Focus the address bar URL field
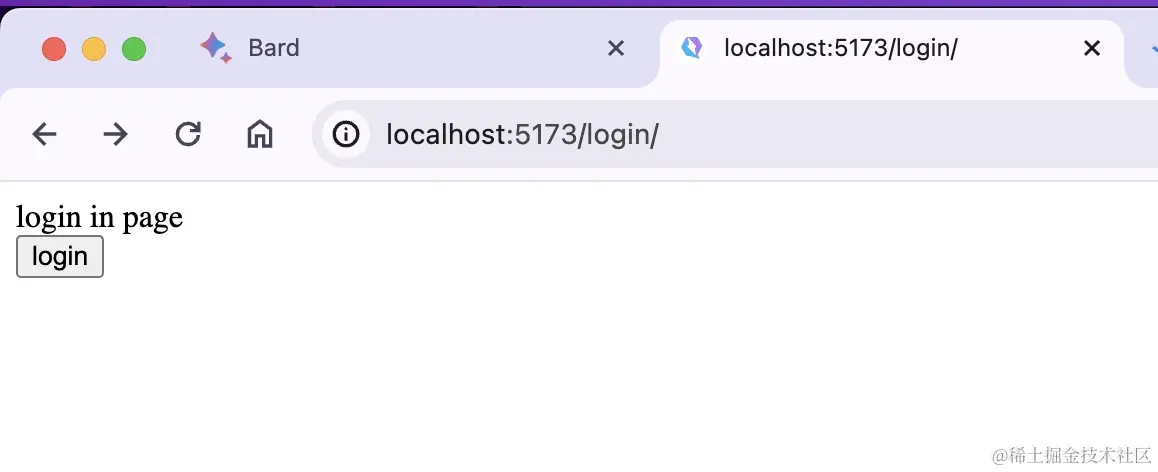This screenshot has height=472, width=1158. 700,134
